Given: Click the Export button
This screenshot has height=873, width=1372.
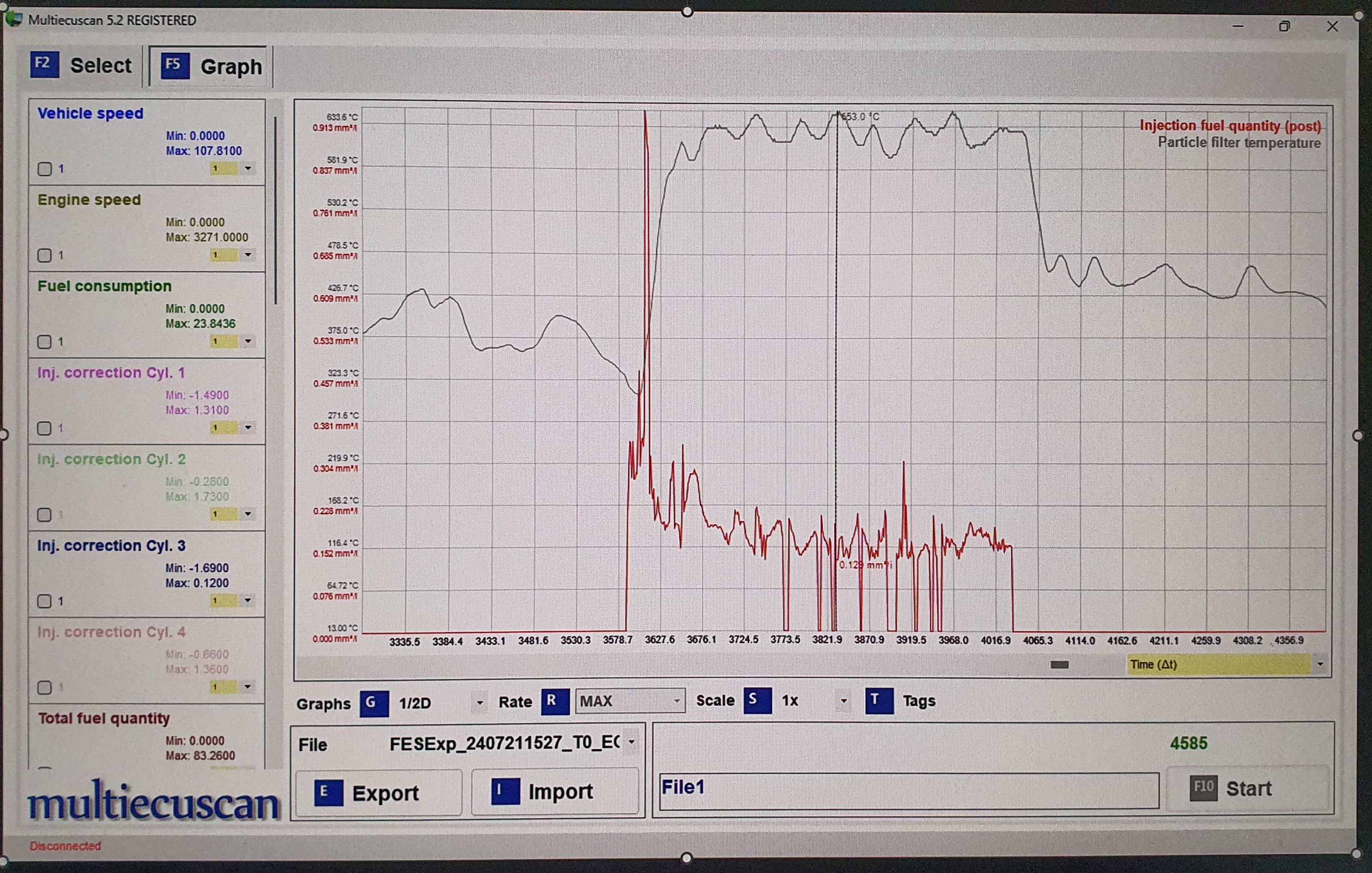Looking at the screenshot, I should 379,793.
